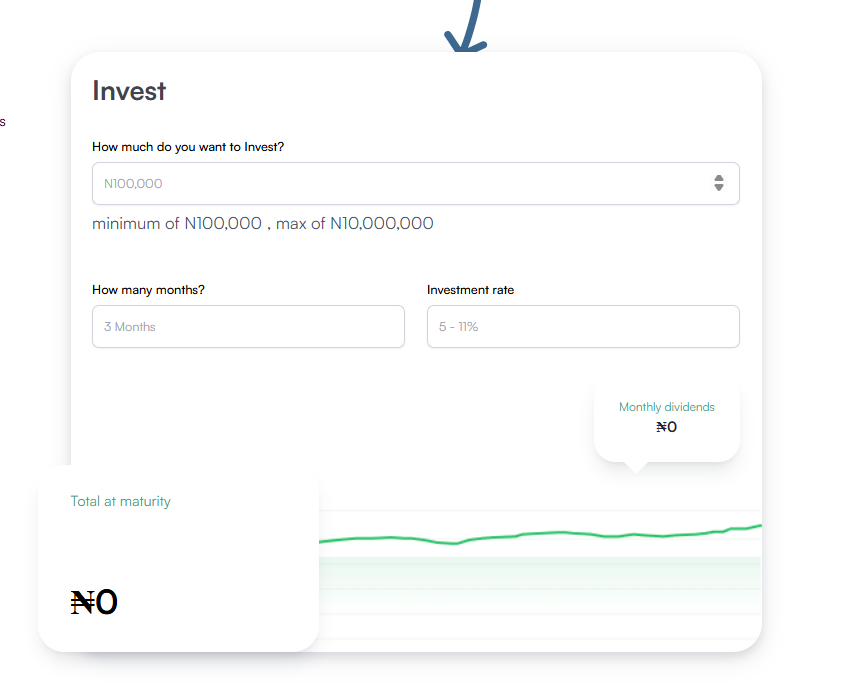865x688 pixels.
Task: Click the ₦0 monthly dividends value
Action: click(x=666, y=427)
